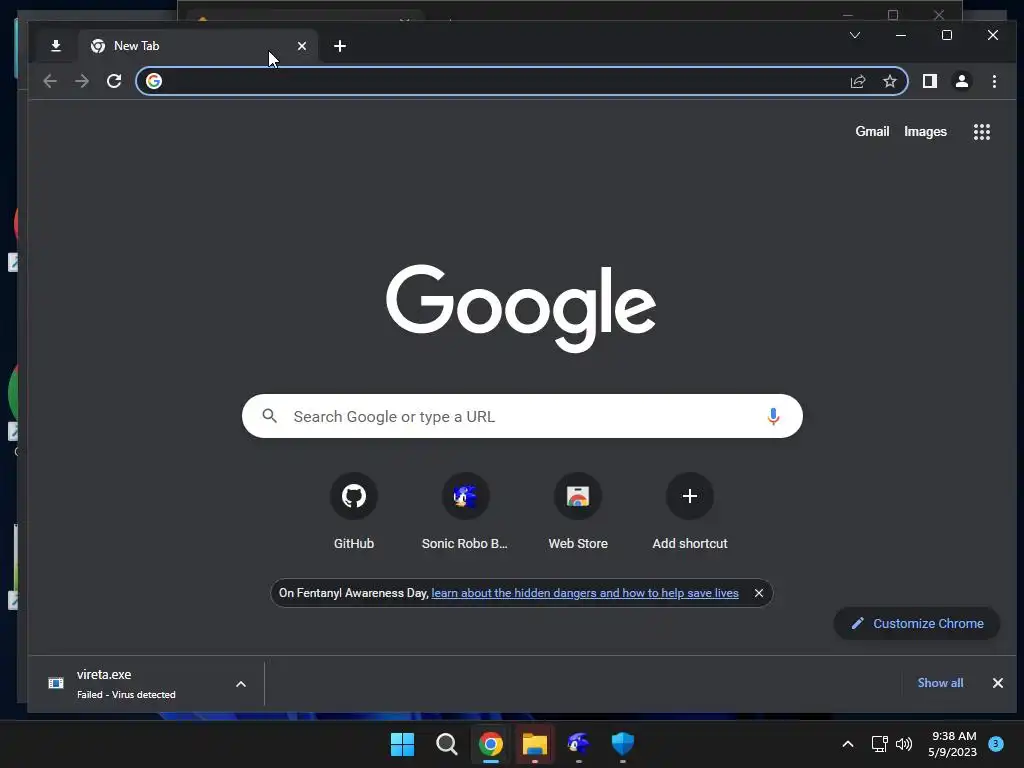
Task: Select the New Tab tab
Action: click(199, 46)
